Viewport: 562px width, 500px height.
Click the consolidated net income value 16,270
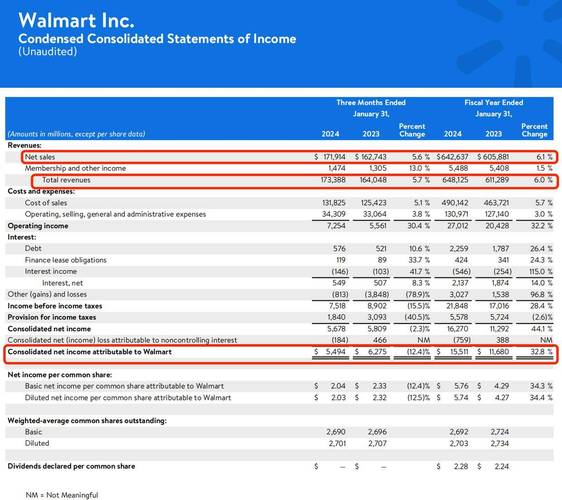[x=458, y=329]
